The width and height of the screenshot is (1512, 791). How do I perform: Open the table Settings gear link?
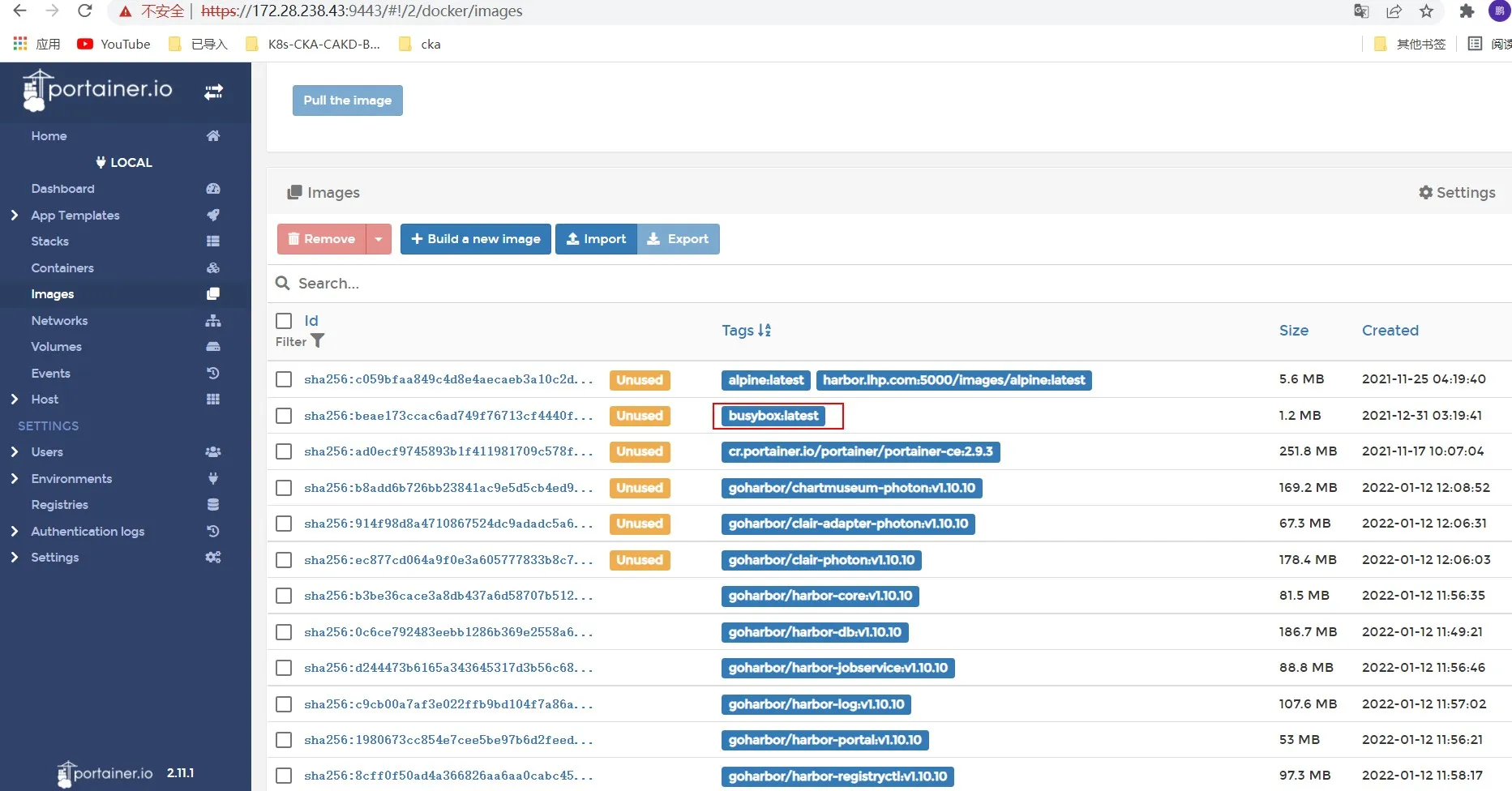point(1457,192)
